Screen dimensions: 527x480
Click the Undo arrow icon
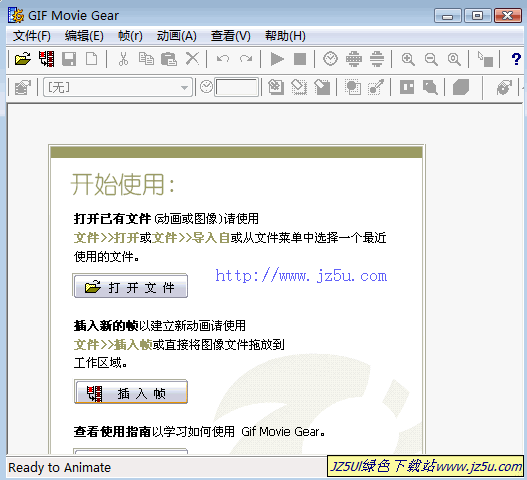223,59
